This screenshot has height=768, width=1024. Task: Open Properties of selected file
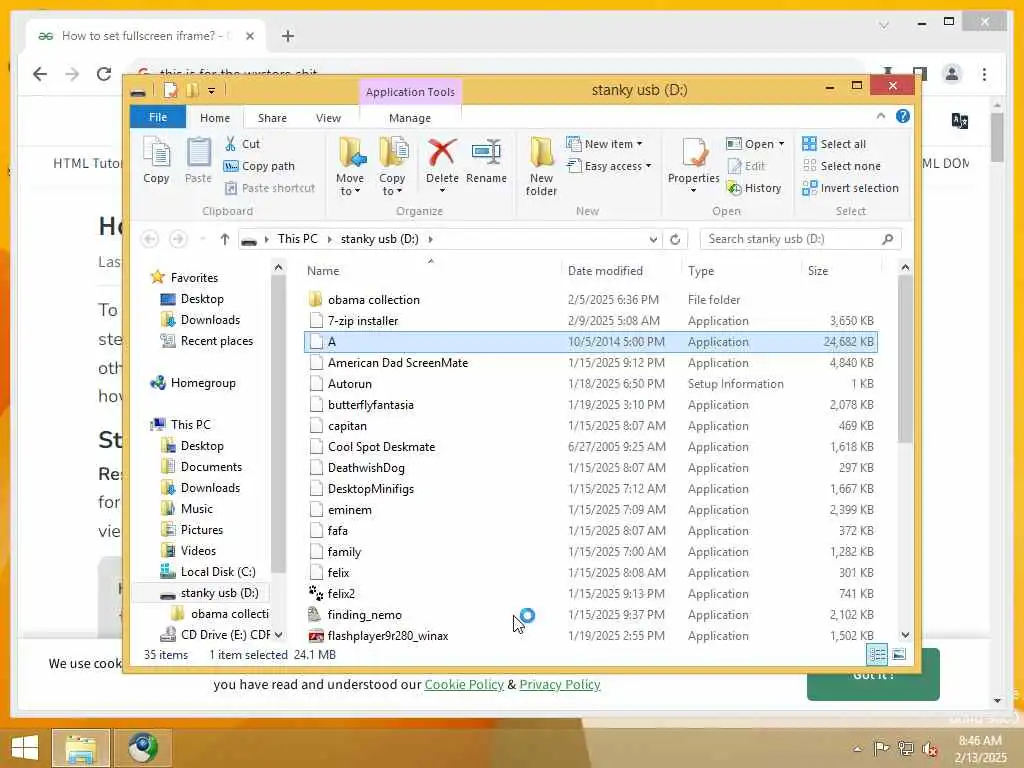point(694,166)
